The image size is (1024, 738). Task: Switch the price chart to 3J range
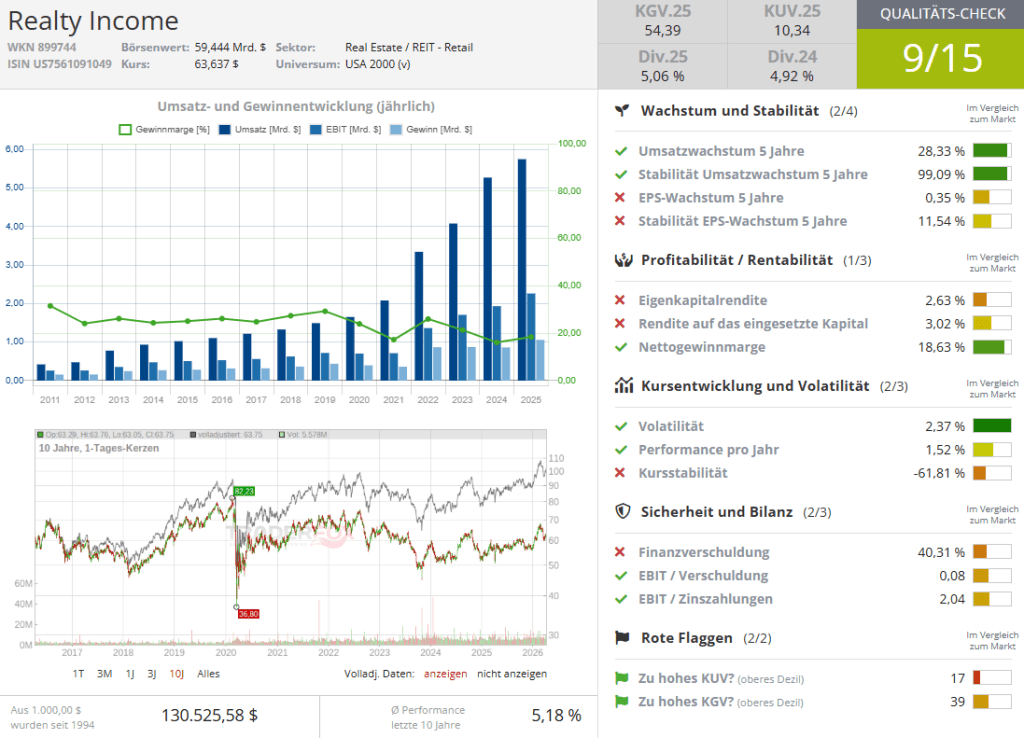152,674
